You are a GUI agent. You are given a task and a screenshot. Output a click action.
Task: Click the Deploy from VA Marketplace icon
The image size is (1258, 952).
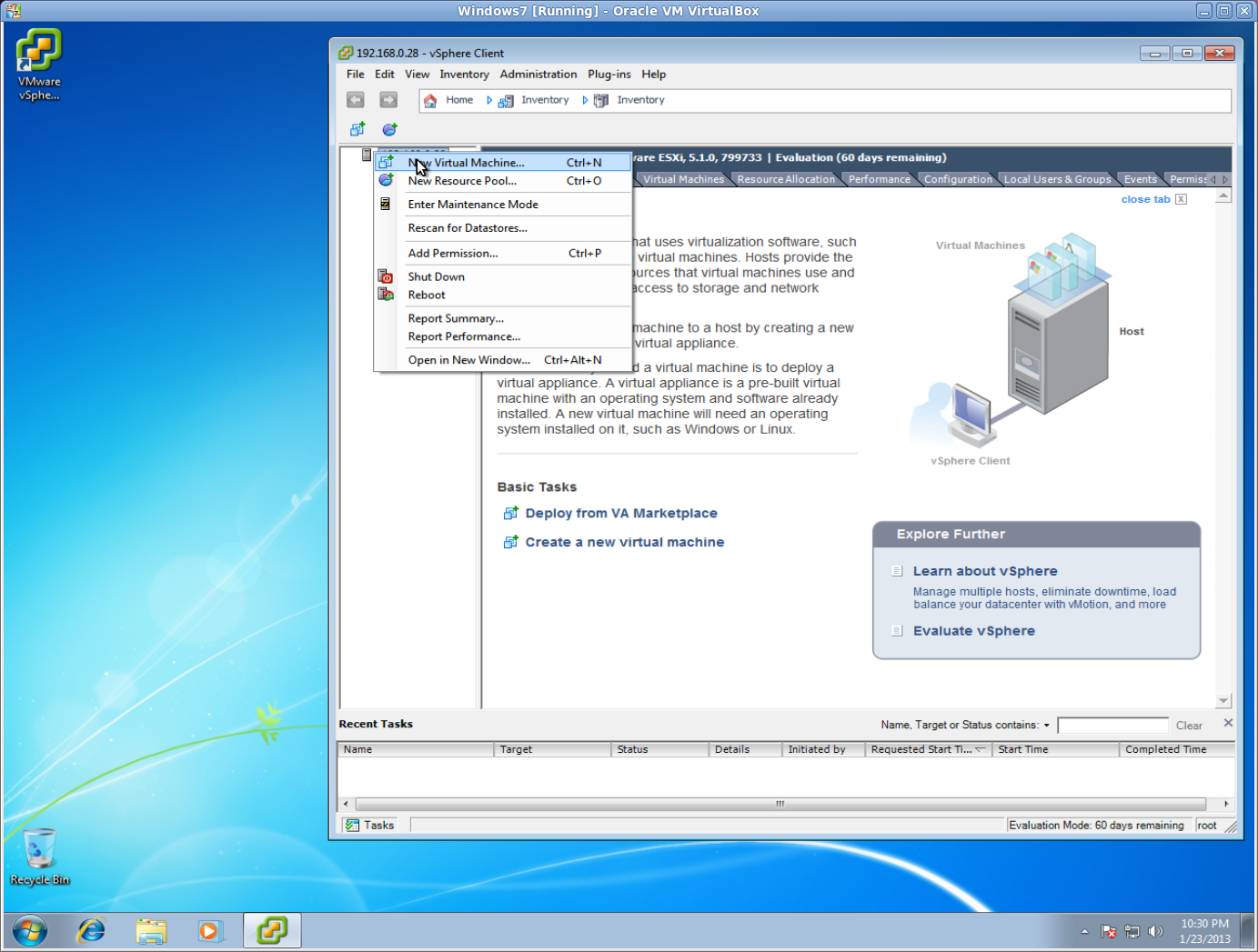click(511, 514)
